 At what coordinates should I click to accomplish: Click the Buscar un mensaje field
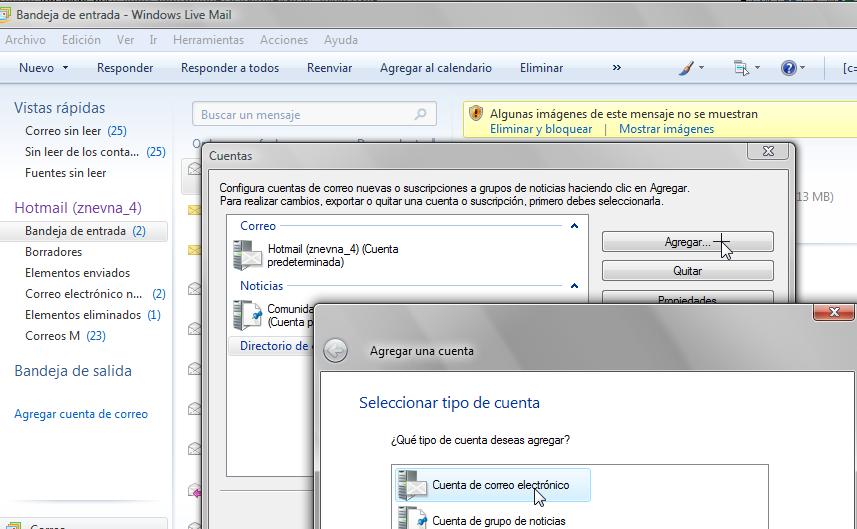coord(314,114)
